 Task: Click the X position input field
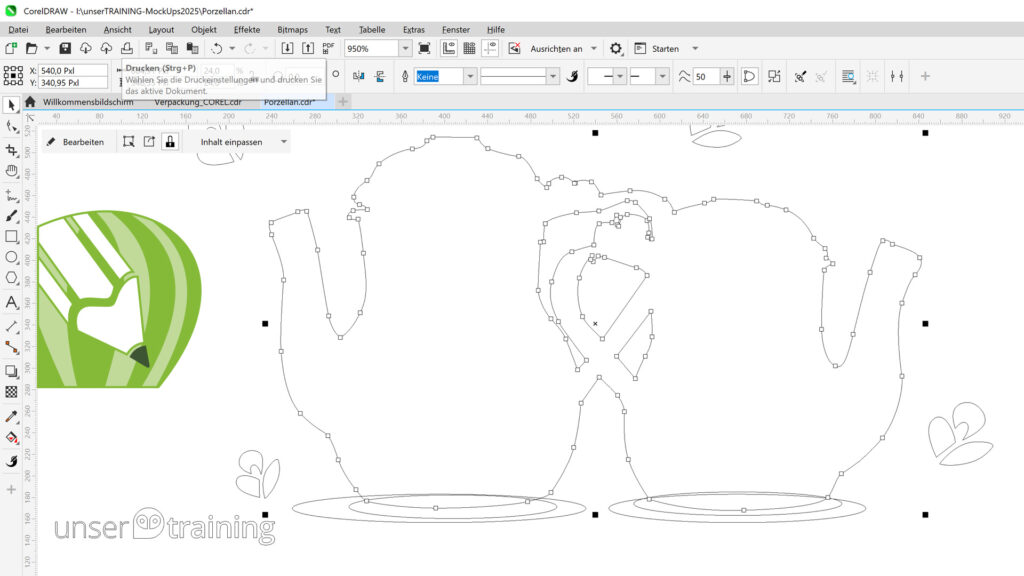[72, 71]
